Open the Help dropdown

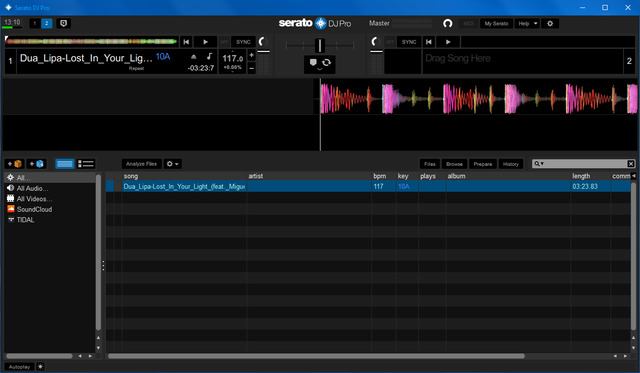tap(527, 23)
